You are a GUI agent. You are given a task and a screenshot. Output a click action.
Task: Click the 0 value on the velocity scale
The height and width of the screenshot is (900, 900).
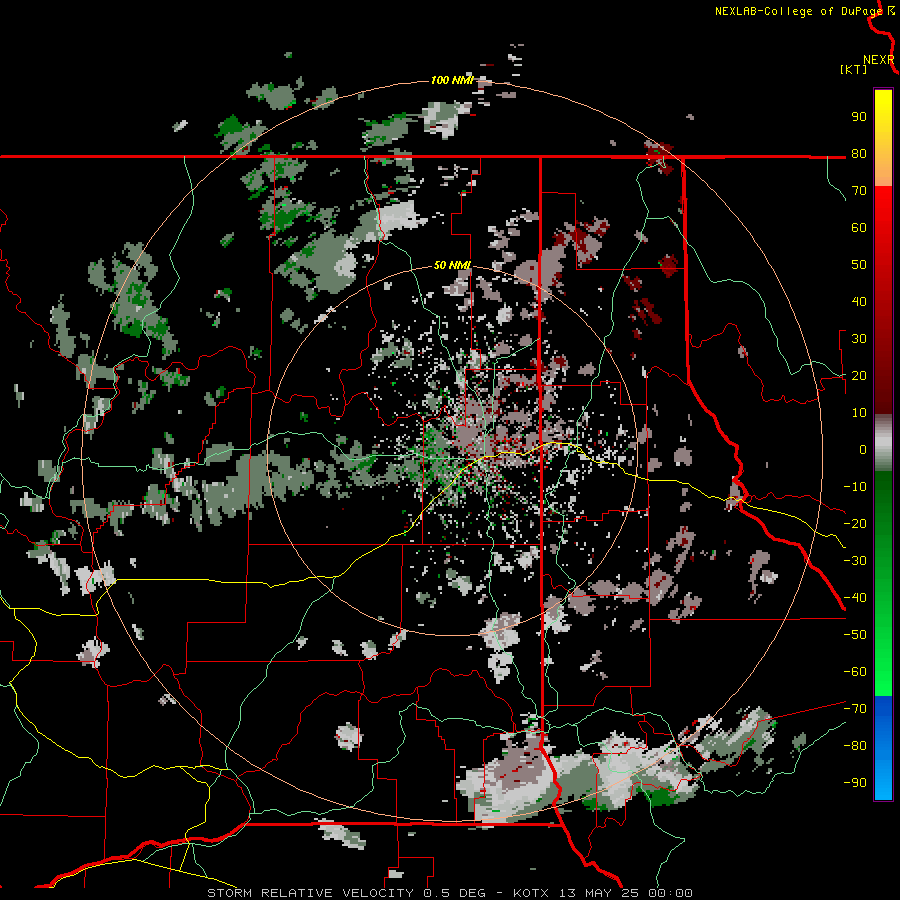point(863,449)
